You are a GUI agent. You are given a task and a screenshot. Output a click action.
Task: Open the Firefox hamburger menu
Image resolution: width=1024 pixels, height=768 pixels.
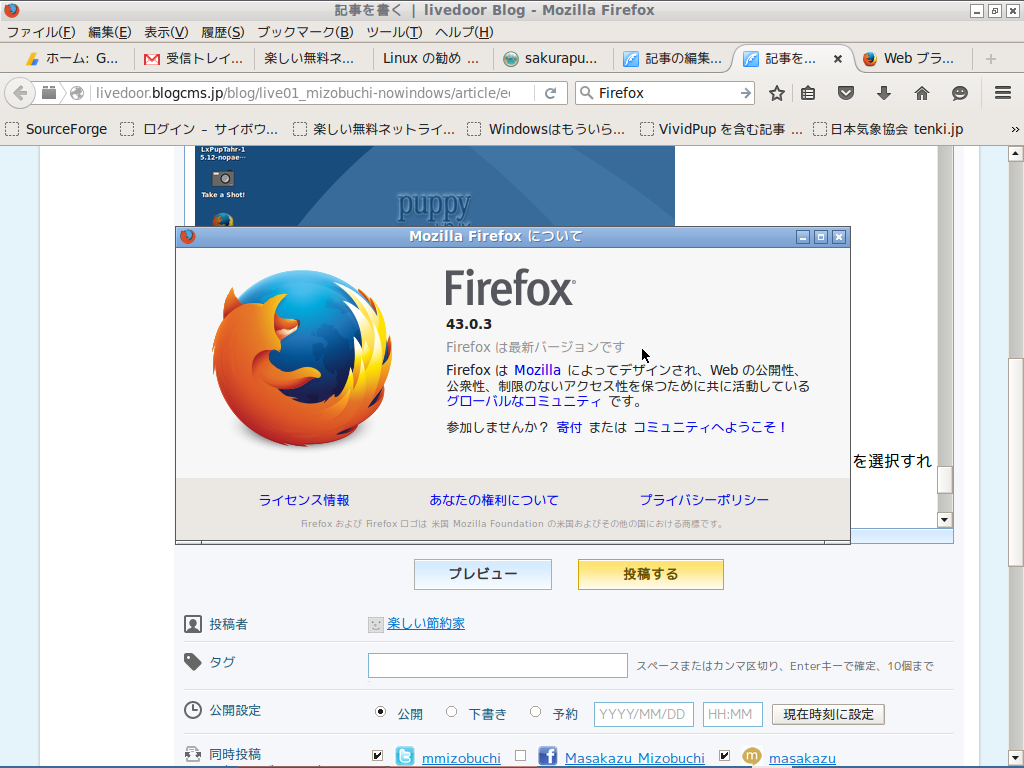1003,93
